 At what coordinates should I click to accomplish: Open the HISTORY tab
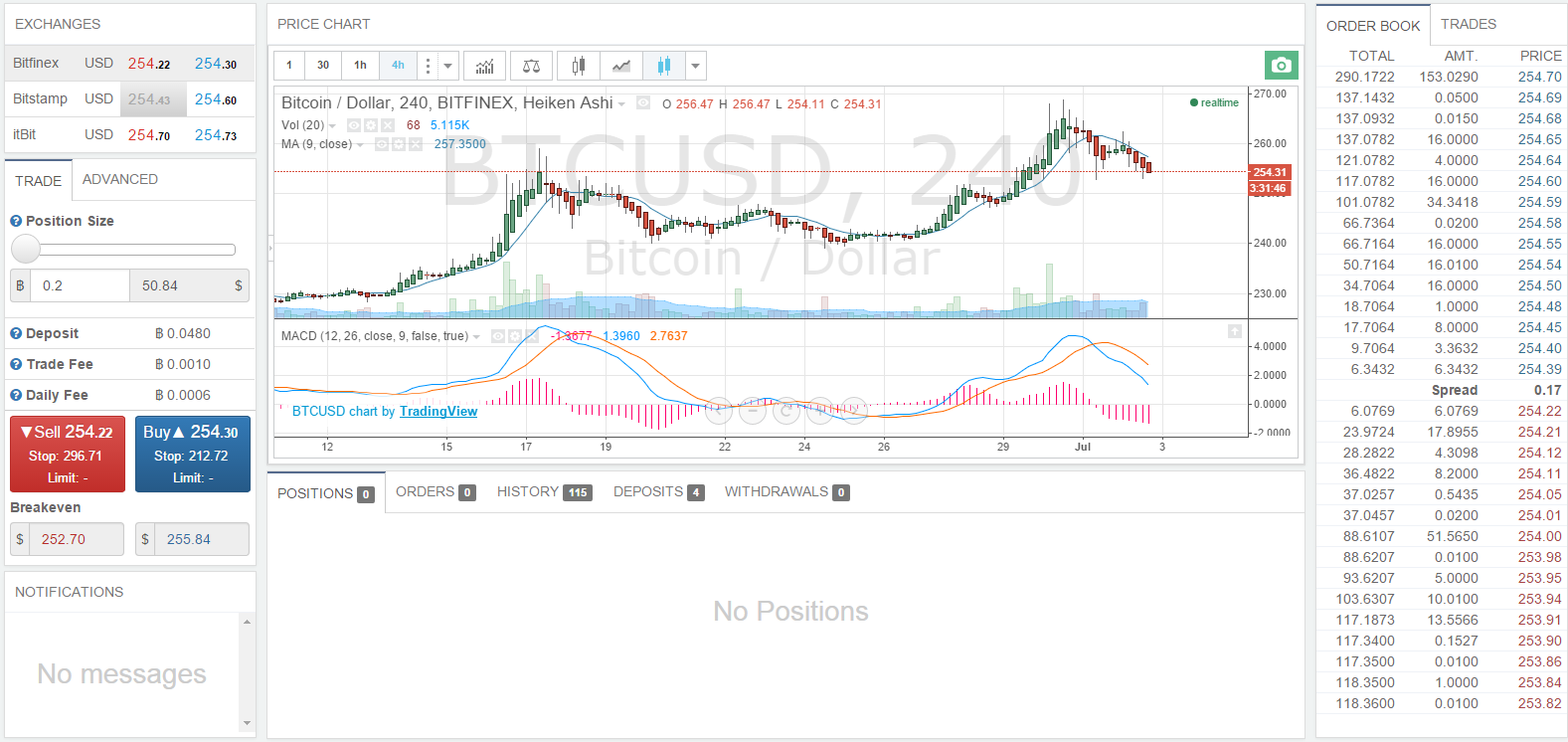544,491
